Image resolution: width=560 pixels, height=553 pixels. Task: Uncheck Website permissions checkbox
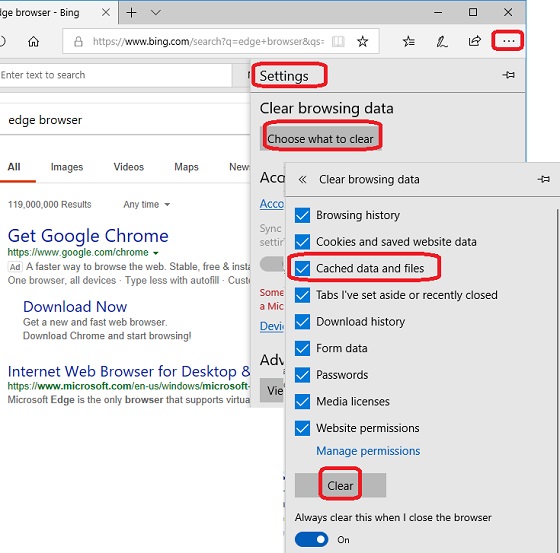(302, 428)
